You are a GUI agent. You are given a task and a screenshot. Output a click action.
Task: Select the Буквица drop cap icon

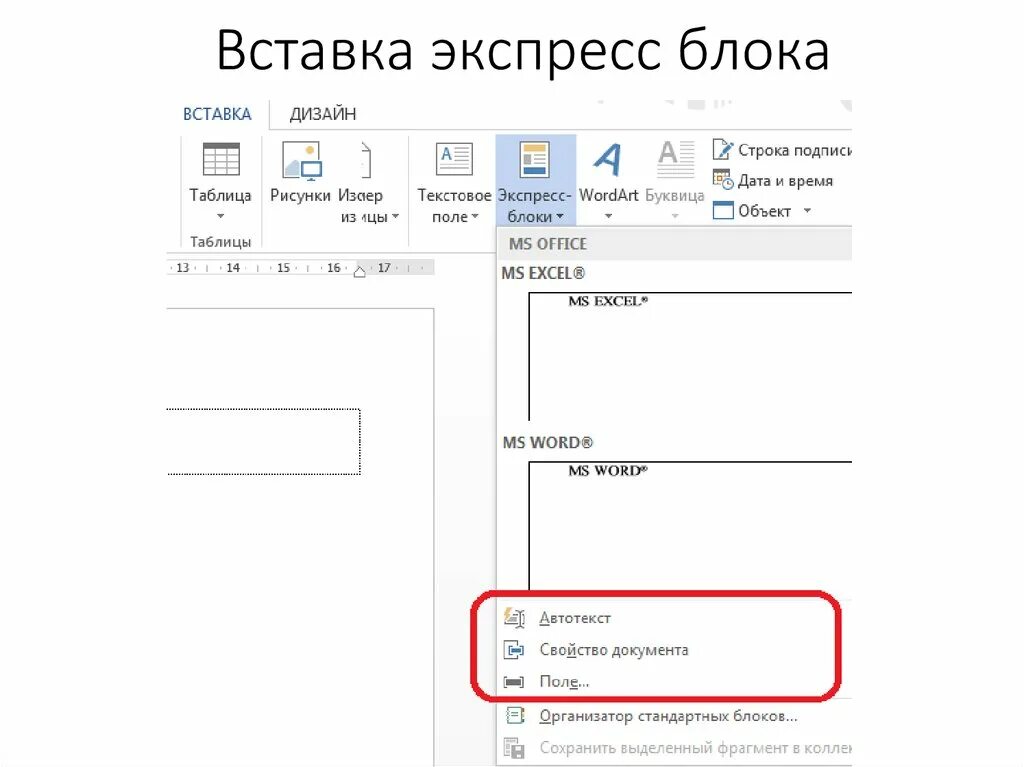pos(675,159)
